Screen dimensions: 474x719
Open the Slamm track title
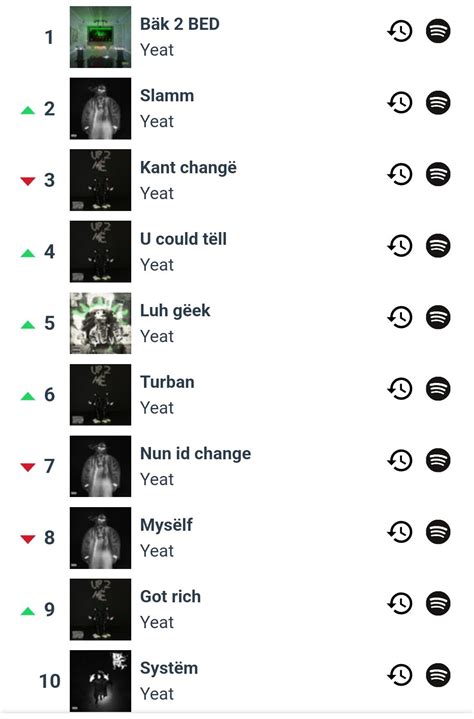[167, 96]
